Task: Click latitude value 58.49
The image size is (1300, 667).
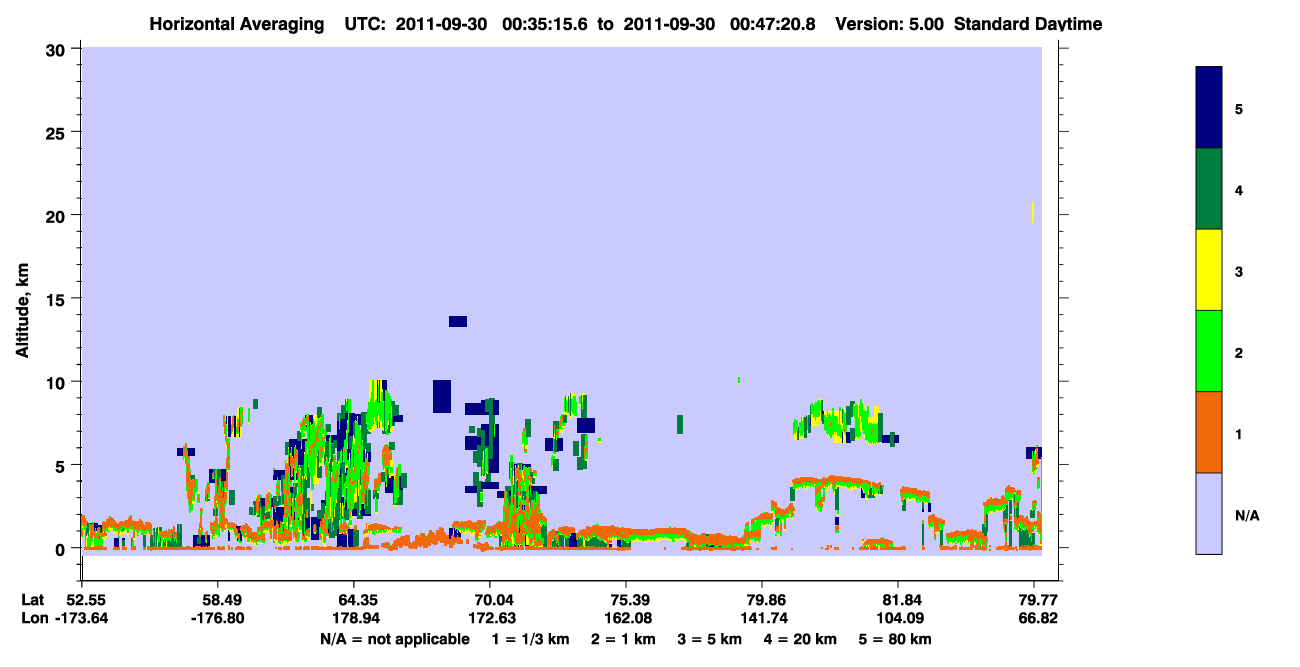Action: (x=218, y=600)
